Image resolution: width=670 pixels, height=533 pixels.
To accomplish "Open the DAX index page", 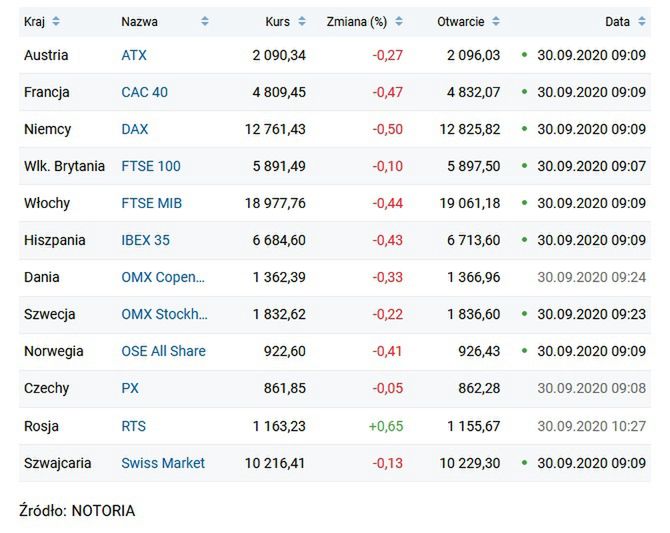I will (x=135, y=129).
